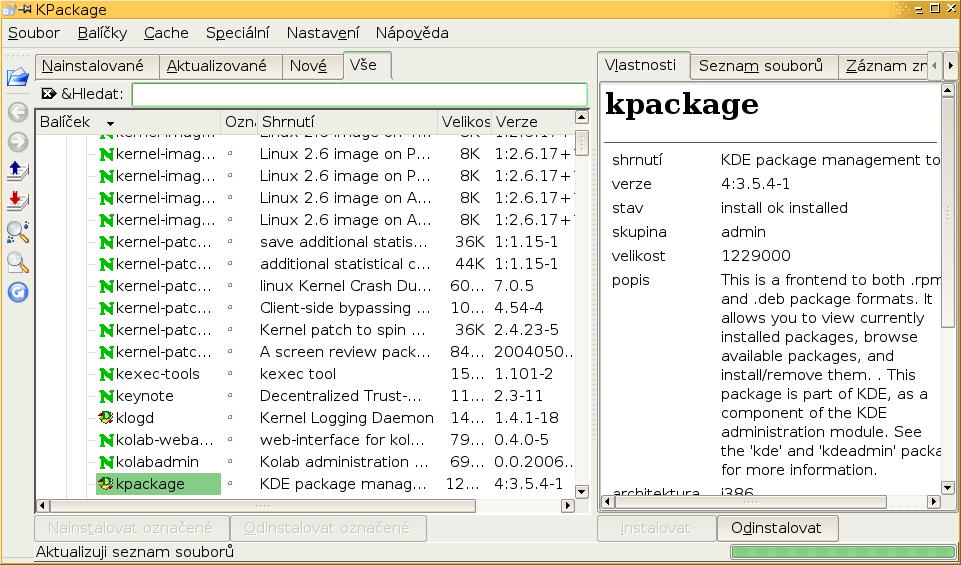Click the mark dot in the kpackage row
This screenshot has height=565, width=961.
tap(230, 483)
